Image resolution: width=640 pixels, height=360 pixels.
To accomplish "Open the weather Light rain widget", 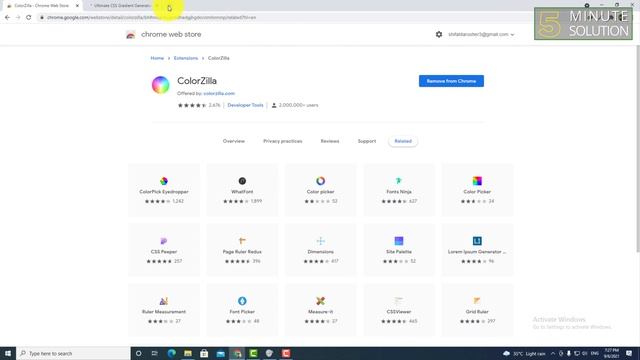I will click(x=524, y=353).
